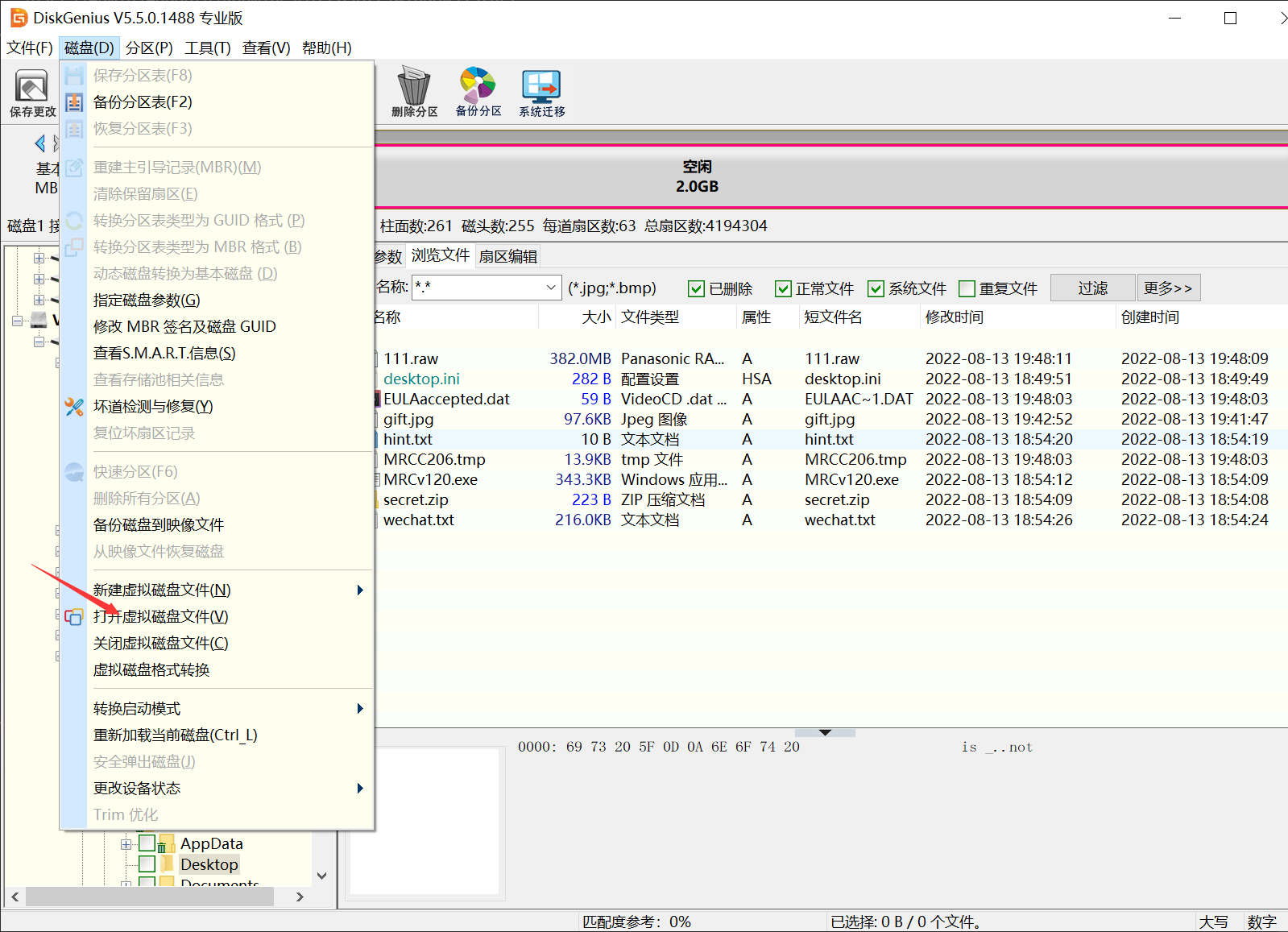
Task: Select the secret.zip file row
Action: [830, 500]
